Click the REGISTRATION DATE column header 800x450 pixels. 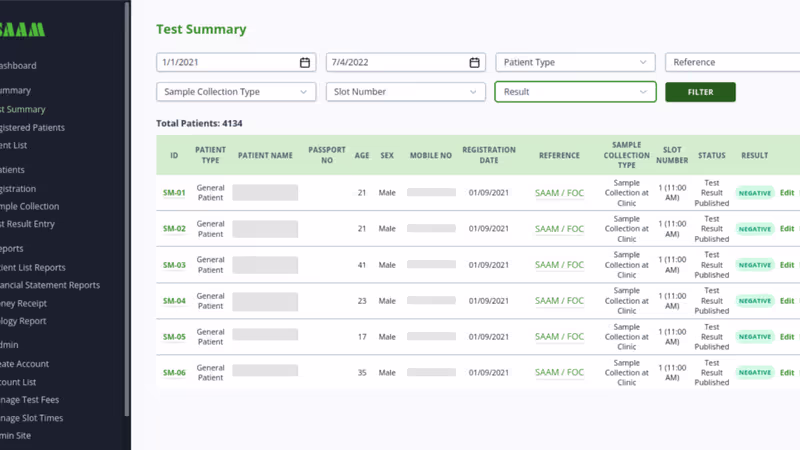point(489,155)
